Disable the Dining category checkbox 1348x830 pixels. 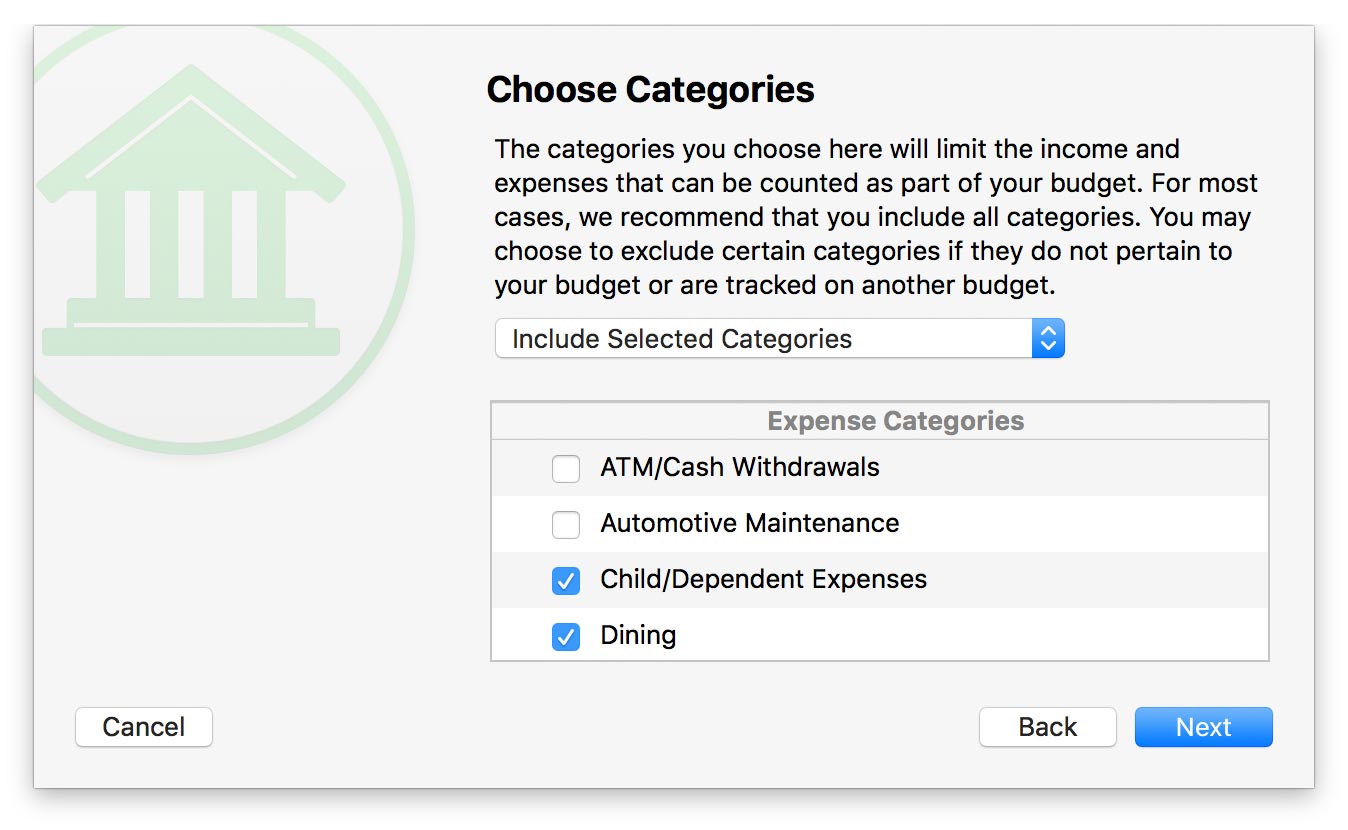point(566,636)
